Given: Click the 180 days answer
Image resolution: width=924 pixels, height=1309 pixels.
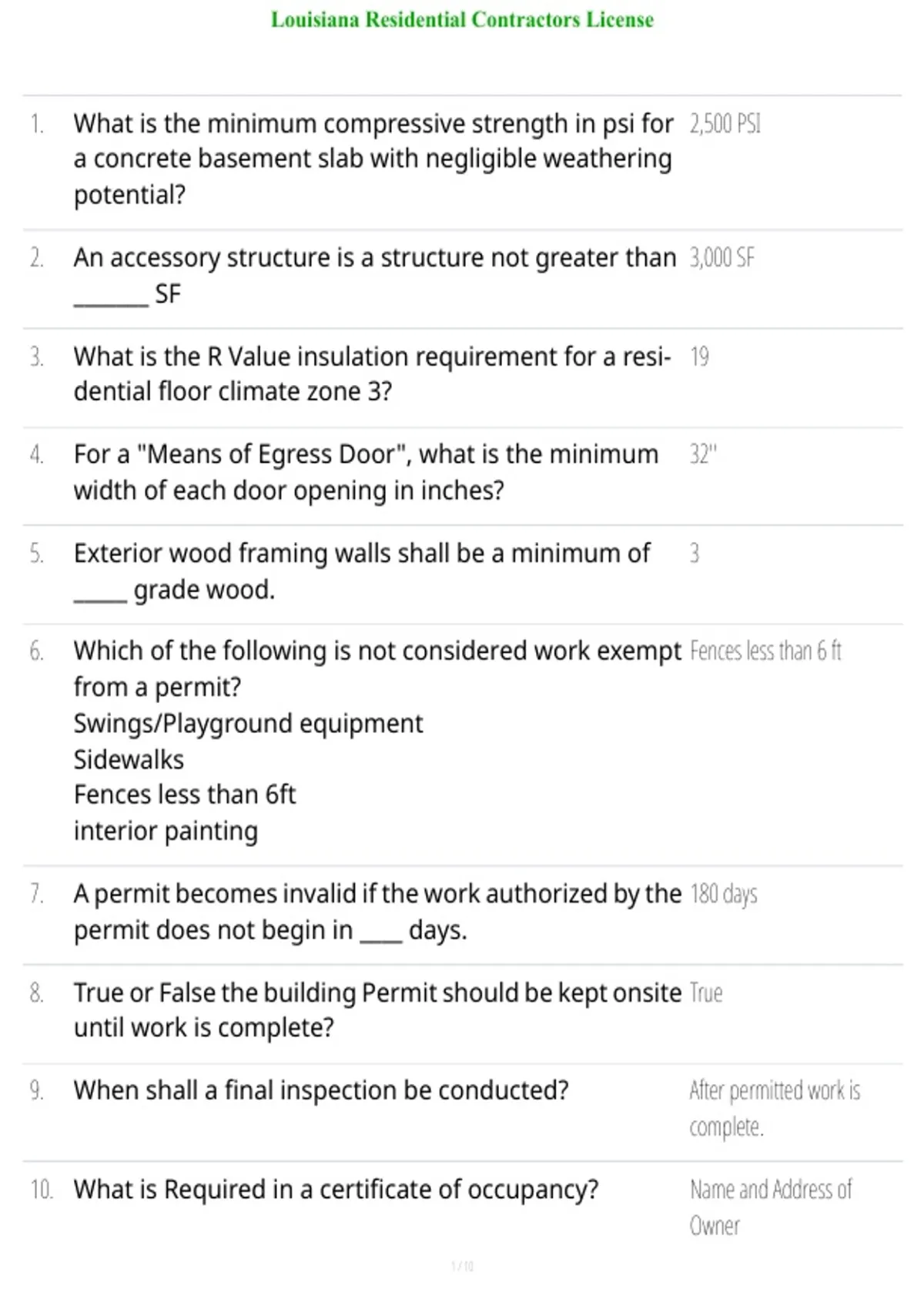Looking at the screenshot, I should (724, 894).
